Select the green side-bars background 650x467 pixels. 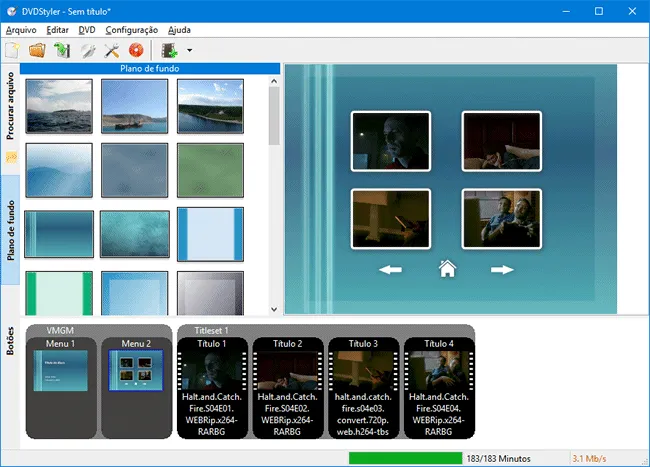(x=59, y=293)
